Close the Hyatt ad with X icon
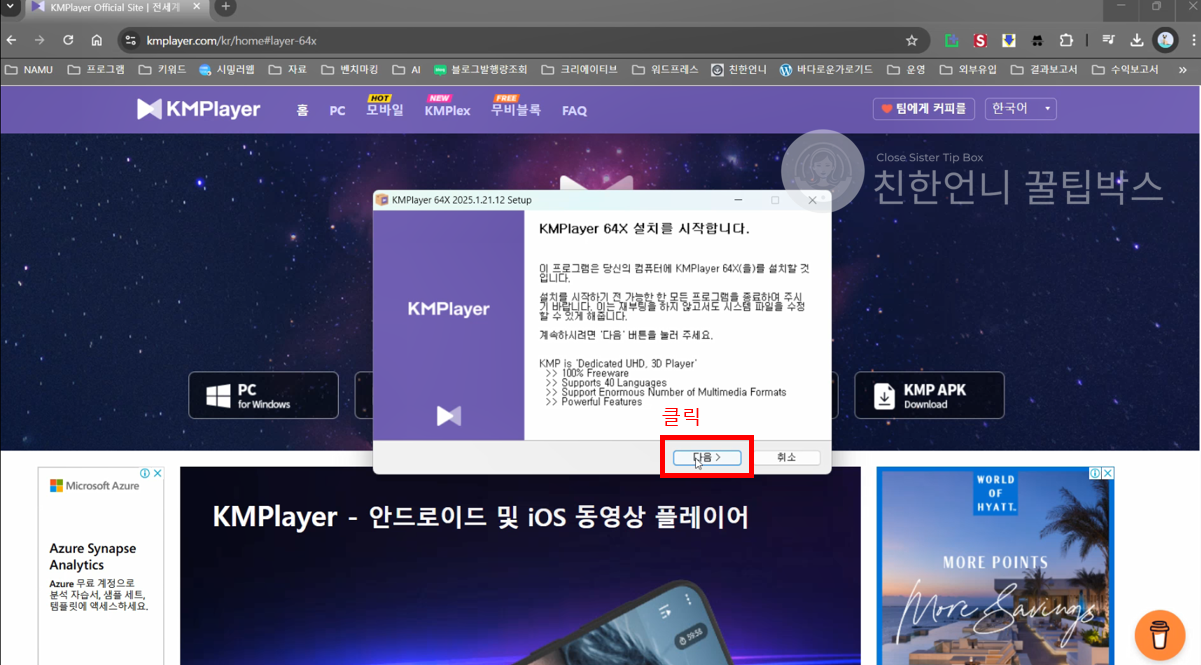The image size is (1201, 665). pos(1108,473)
